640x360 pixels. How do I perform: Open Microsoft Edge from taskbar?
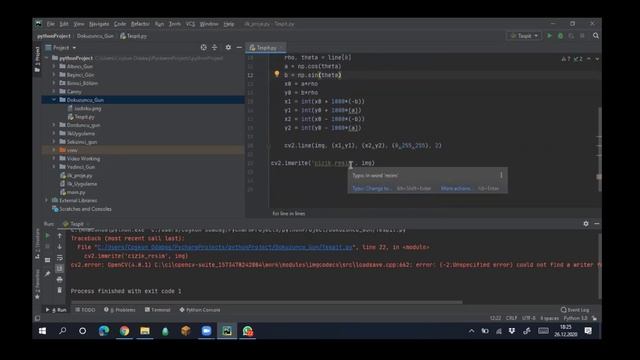(104, 331)
